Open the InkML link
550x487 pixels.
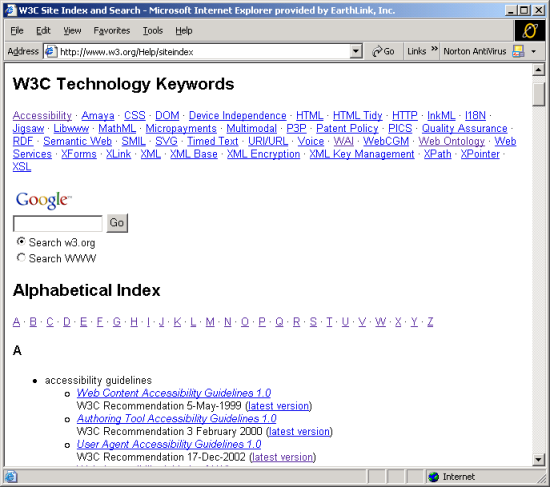point(441,115)
